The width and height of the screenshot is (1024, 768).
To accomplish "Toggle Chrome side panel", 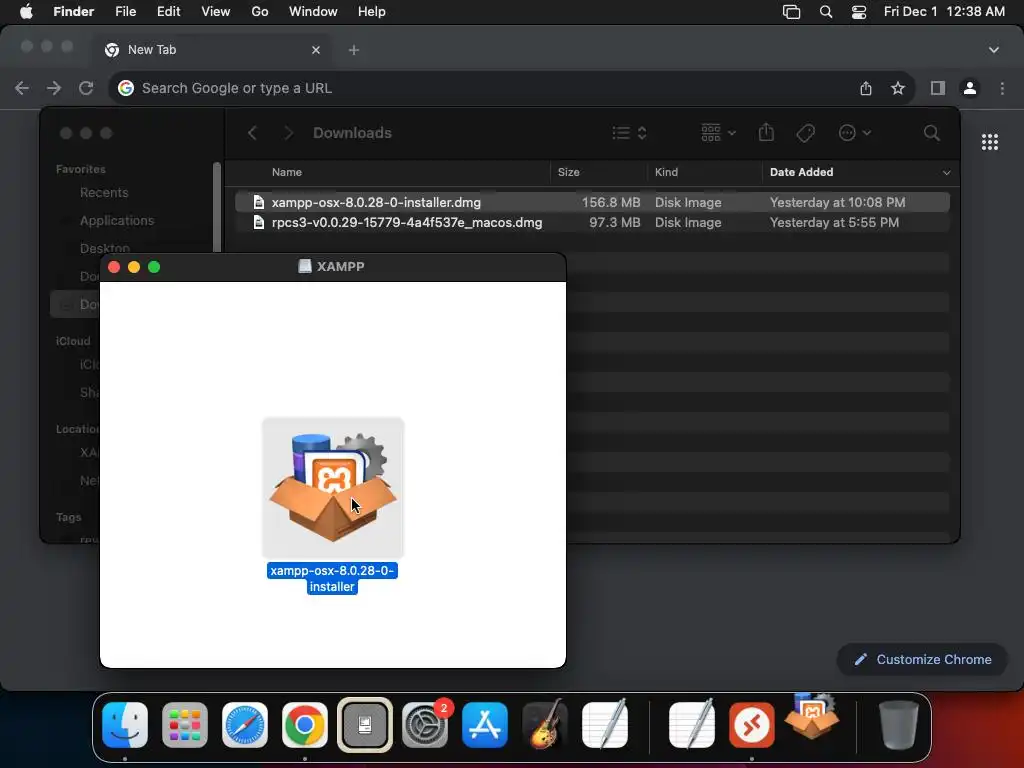I will 938,88.
